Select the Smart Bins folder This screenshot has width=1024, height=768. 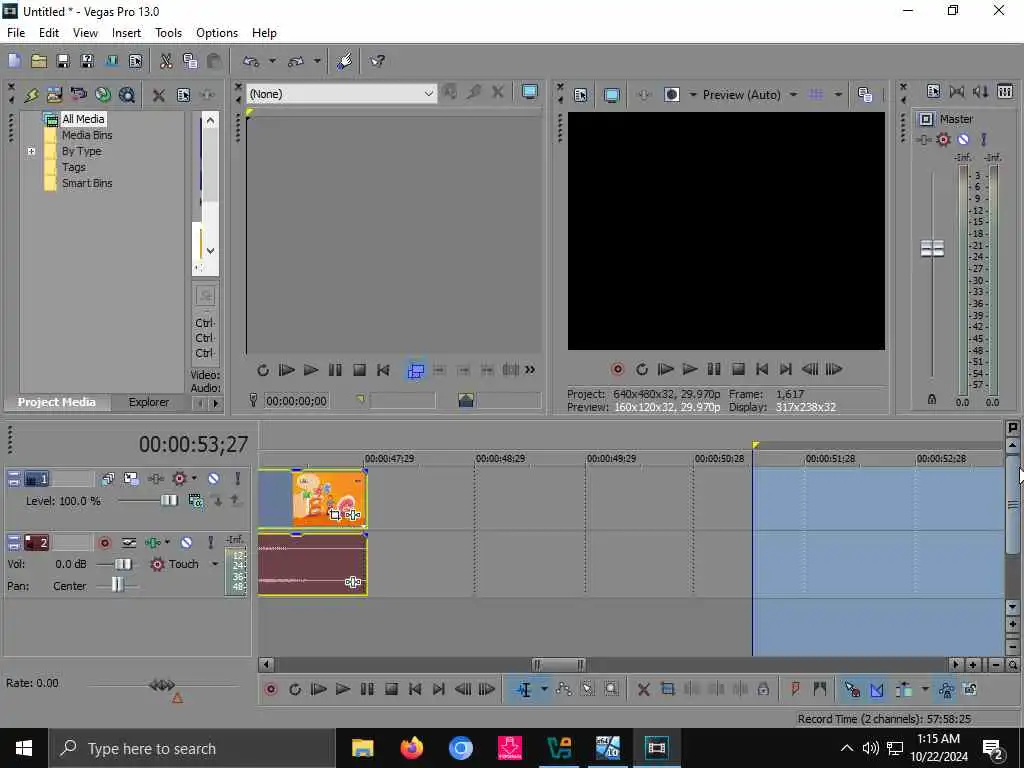(87, 184)
